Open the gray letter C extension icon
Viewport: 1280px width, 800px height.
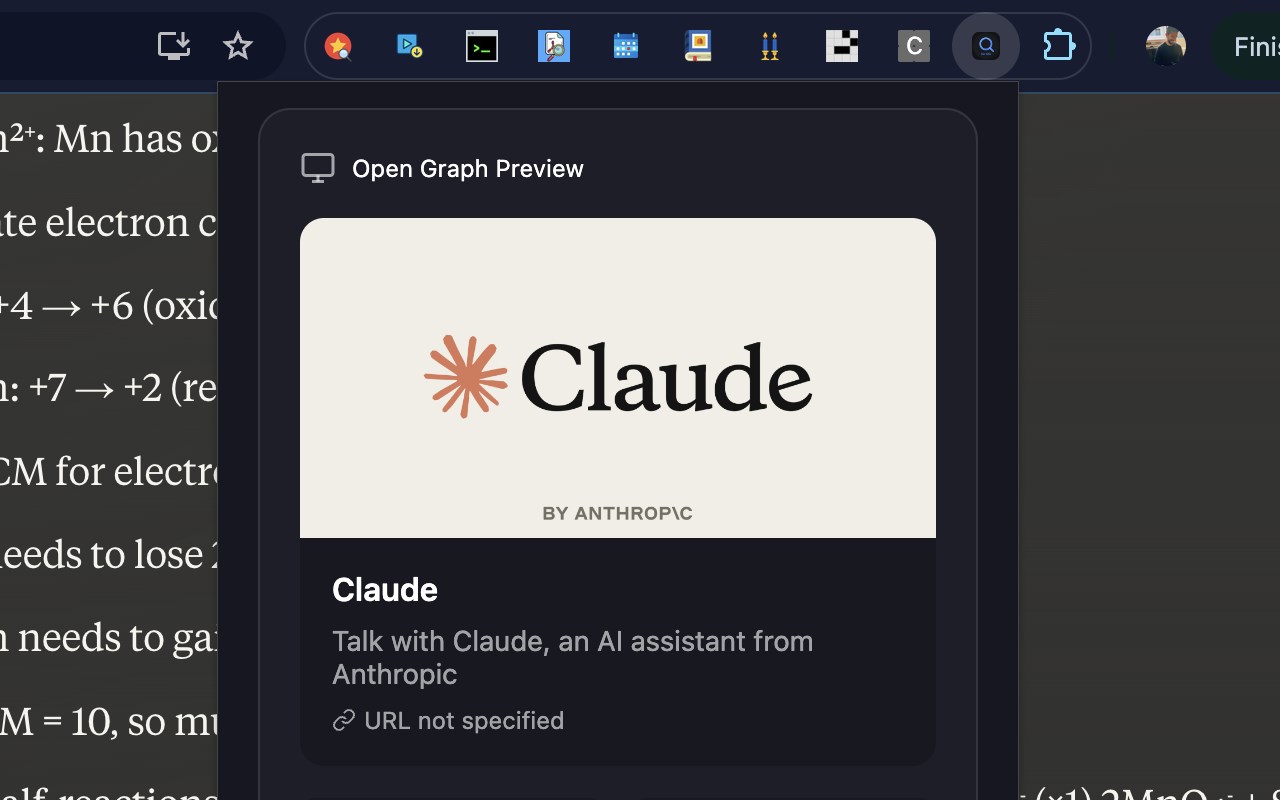(x=914, y=46)
